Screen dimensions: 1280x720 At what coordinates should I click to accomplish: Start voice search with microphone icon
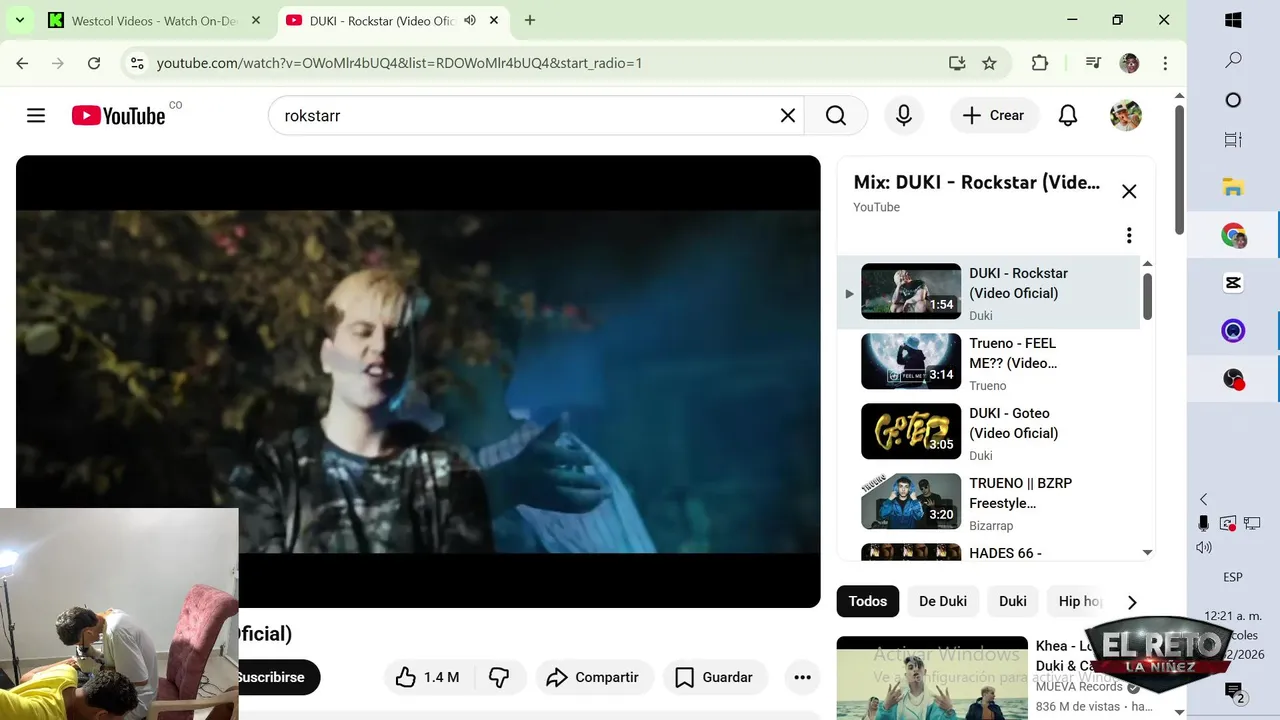[904, 116]
